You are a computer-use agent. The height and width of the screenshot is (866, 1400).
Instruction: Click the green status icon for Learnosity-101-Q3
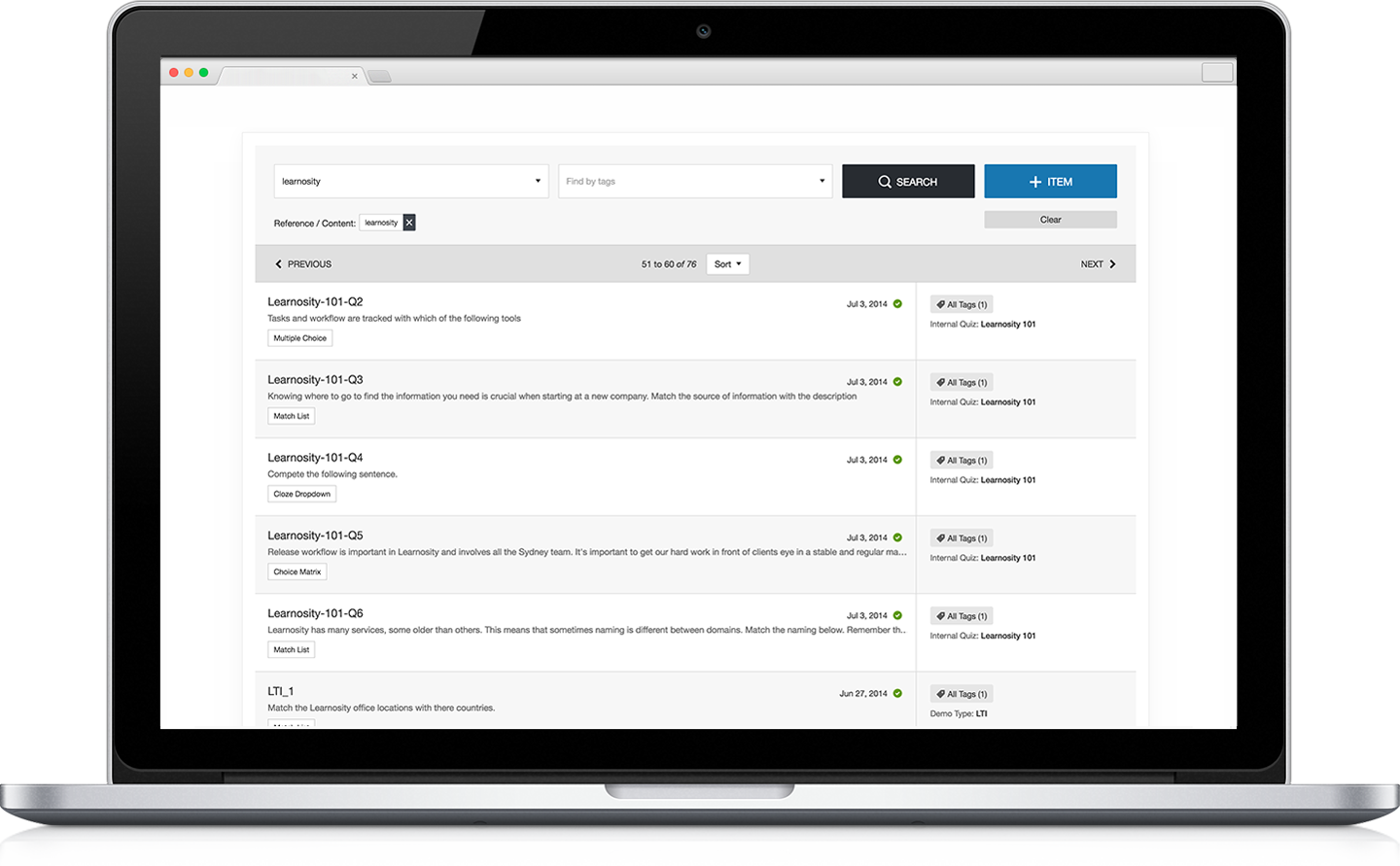point(897,382)
